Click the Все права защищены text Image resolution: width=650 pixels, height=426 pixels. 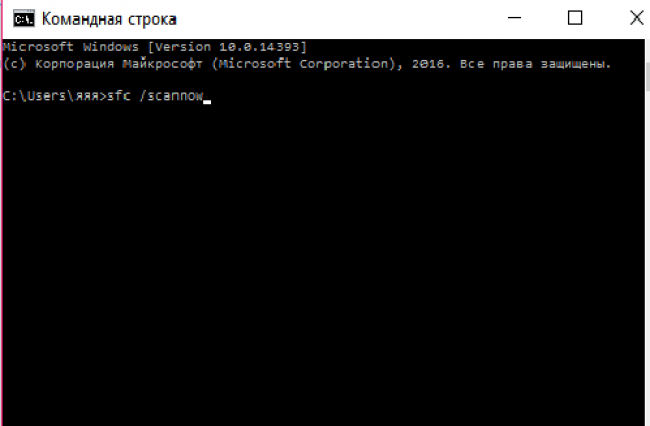click(535, 64)
